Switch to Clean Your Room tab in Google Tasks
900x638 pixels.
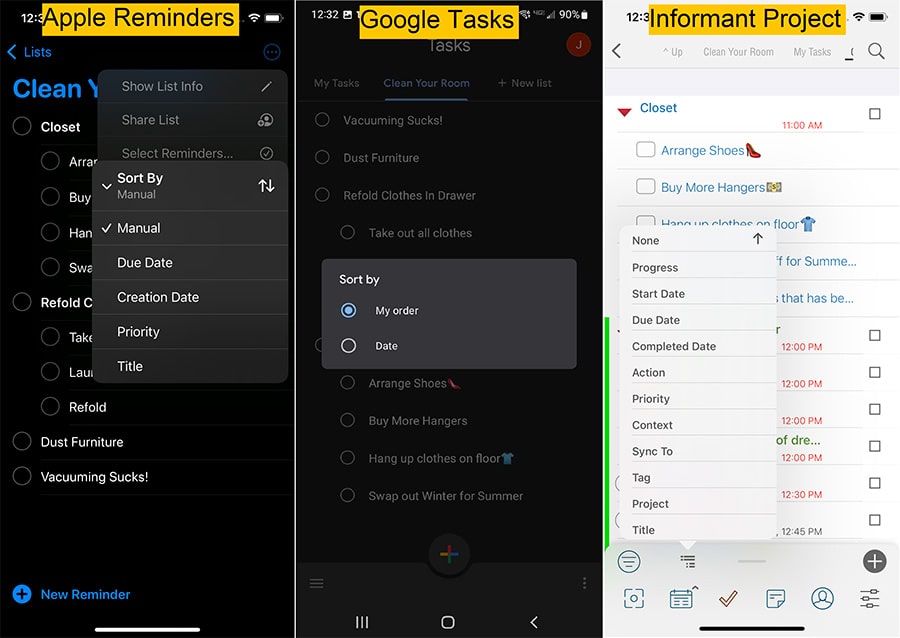tap(426, 83)
